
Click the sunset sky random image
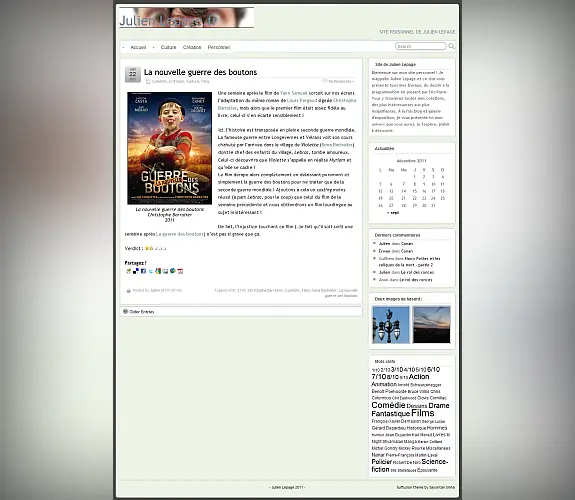pos(432,325)
